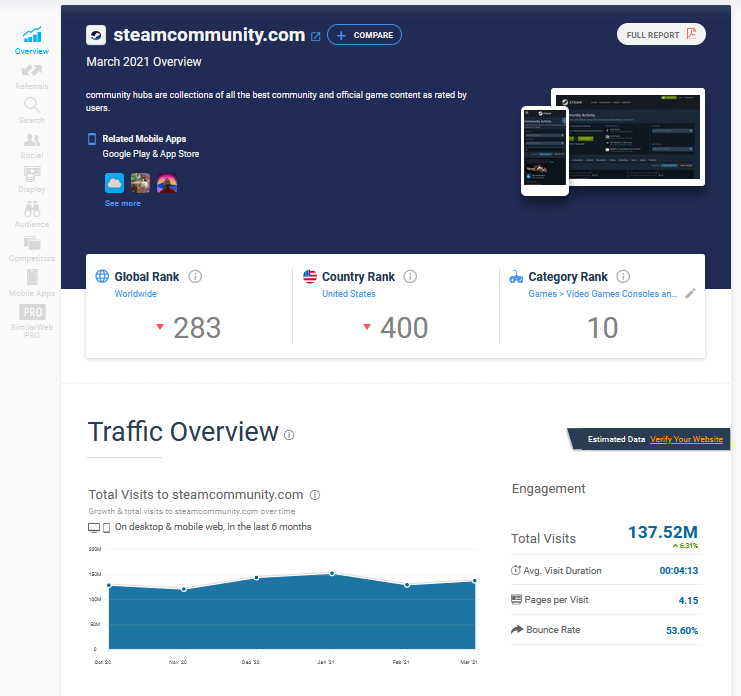This screenshot has width=741, height=696.
Task: Show info for Category Rank
Action: pos(623,276)
